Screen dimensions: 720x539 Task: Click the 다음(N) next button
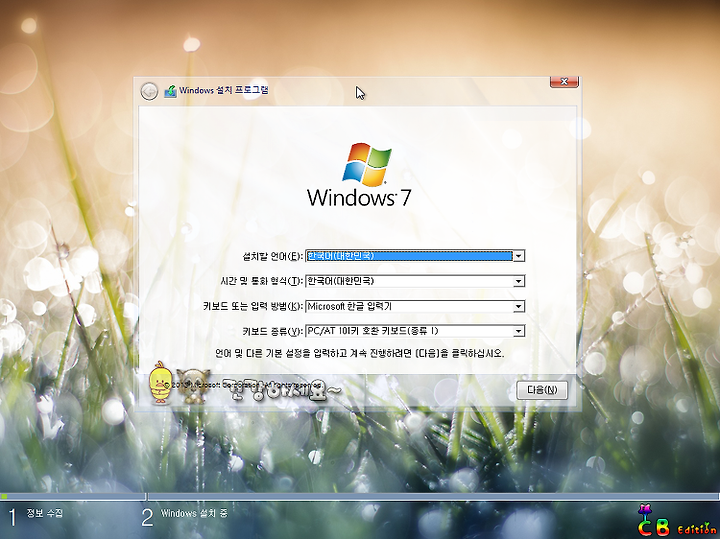click(542, 390)
